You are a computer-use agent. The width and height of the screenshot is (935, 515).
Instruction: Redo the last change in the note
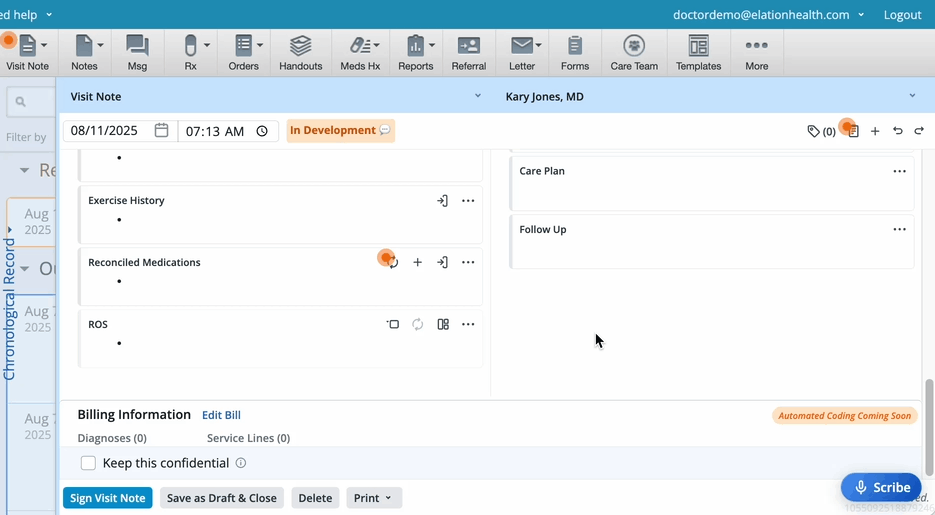click(919, 131)
